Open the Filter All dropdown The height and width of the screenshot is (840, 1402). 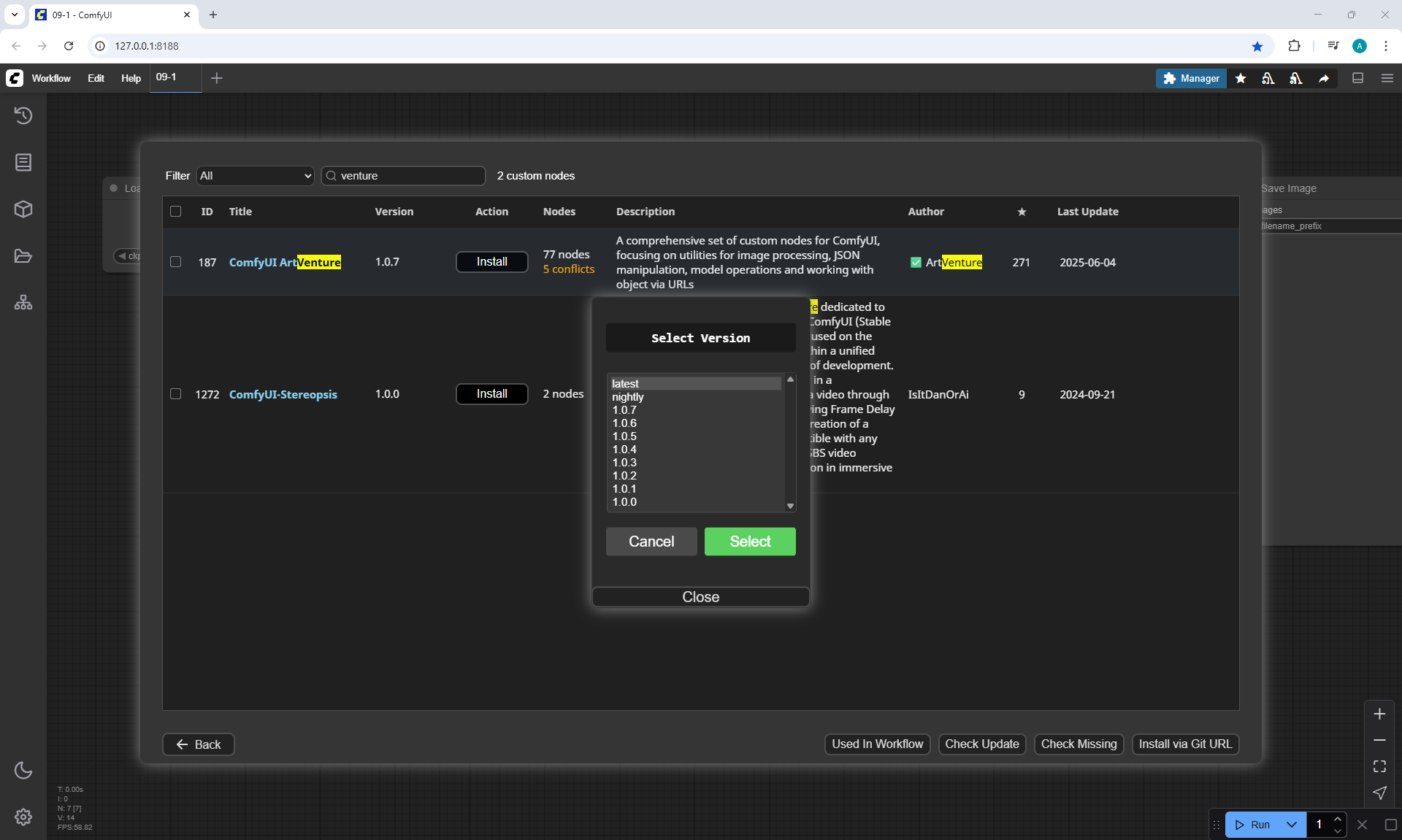coord(255,176)
